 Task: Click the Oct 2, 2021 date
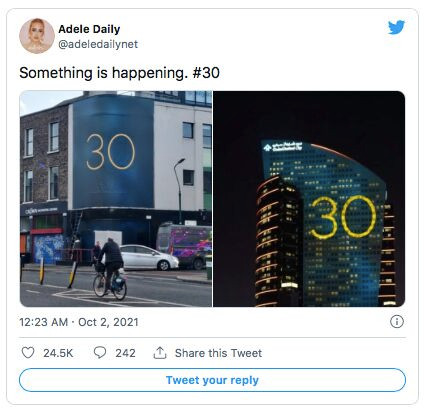(x=108, y=322)
